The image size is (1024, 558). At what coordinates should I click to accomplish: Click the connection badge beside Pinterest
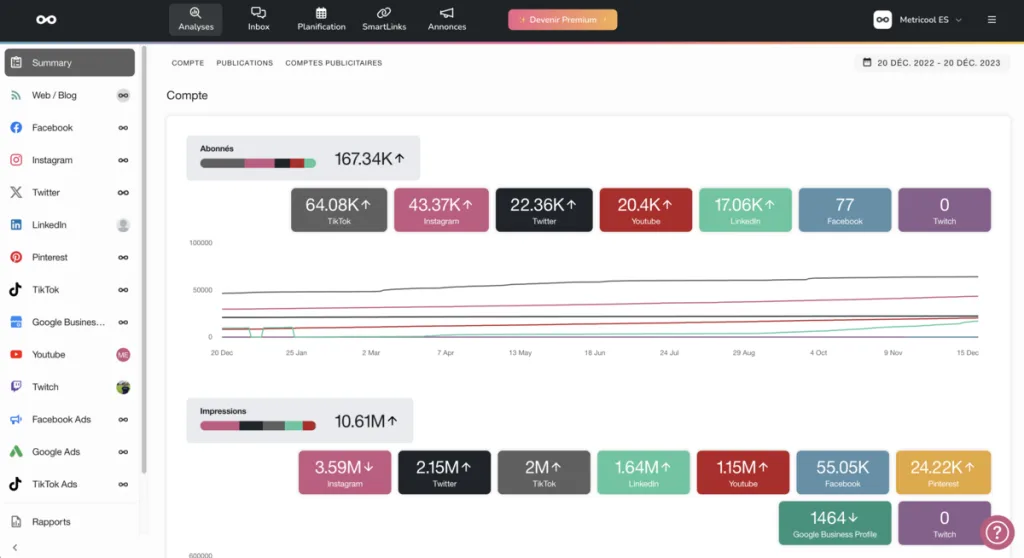(123, 257)
